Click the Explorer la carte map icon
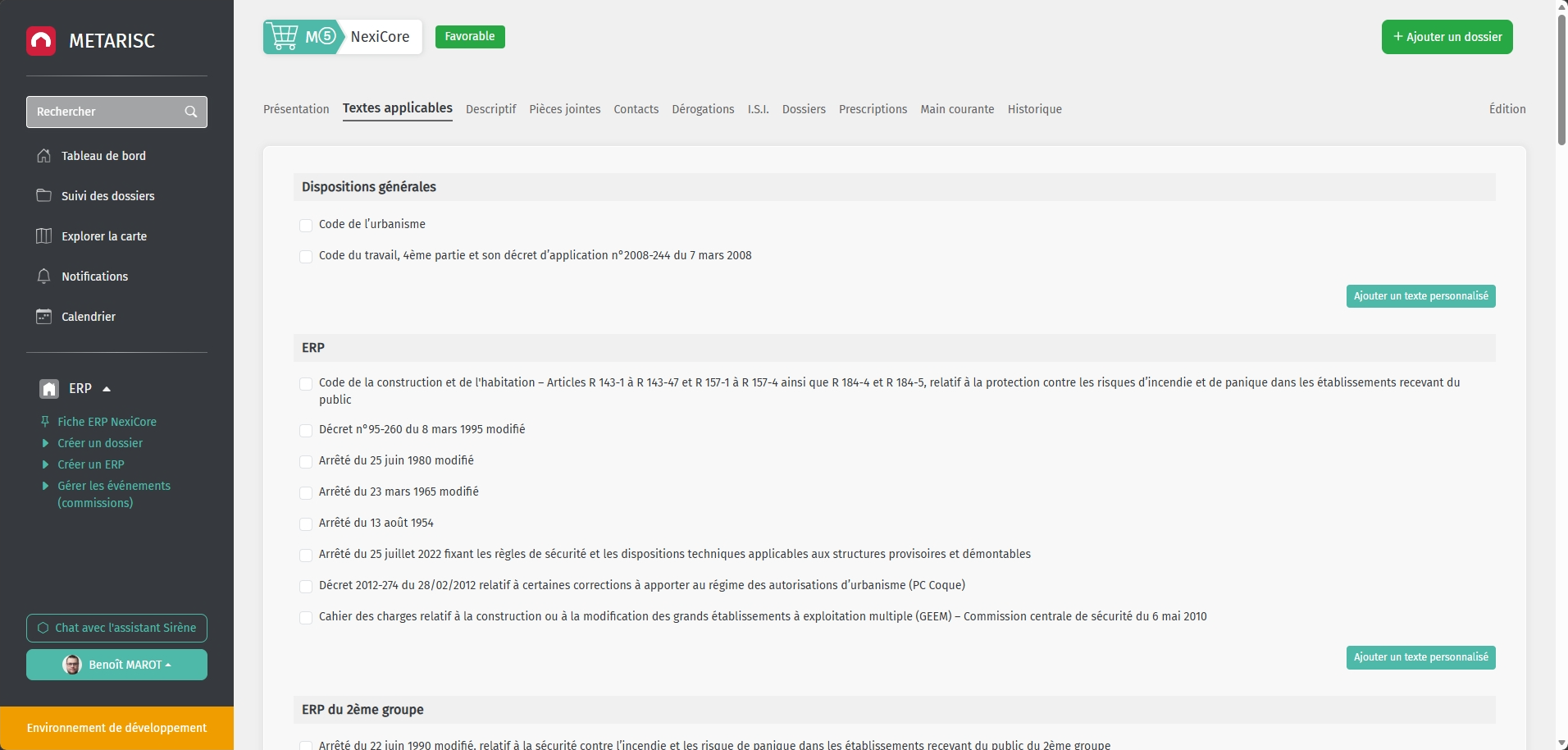This screenshot has height=750, width=1568. (x=44, y=236)
